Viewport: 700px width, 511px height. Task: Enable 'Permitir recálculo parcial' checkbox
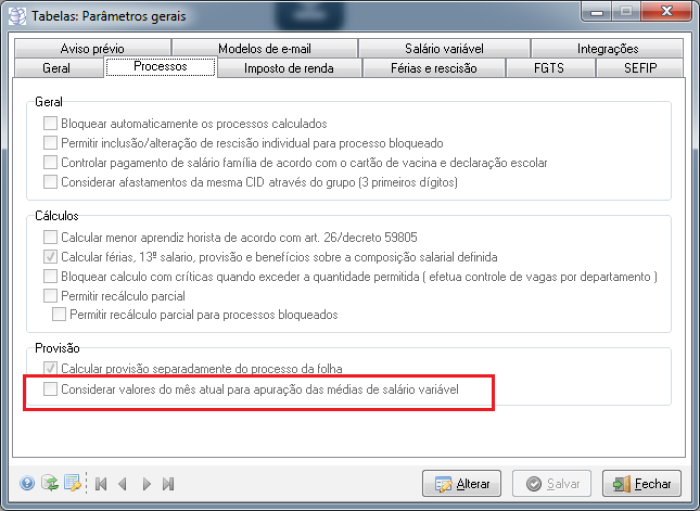[x=50, y=296]
